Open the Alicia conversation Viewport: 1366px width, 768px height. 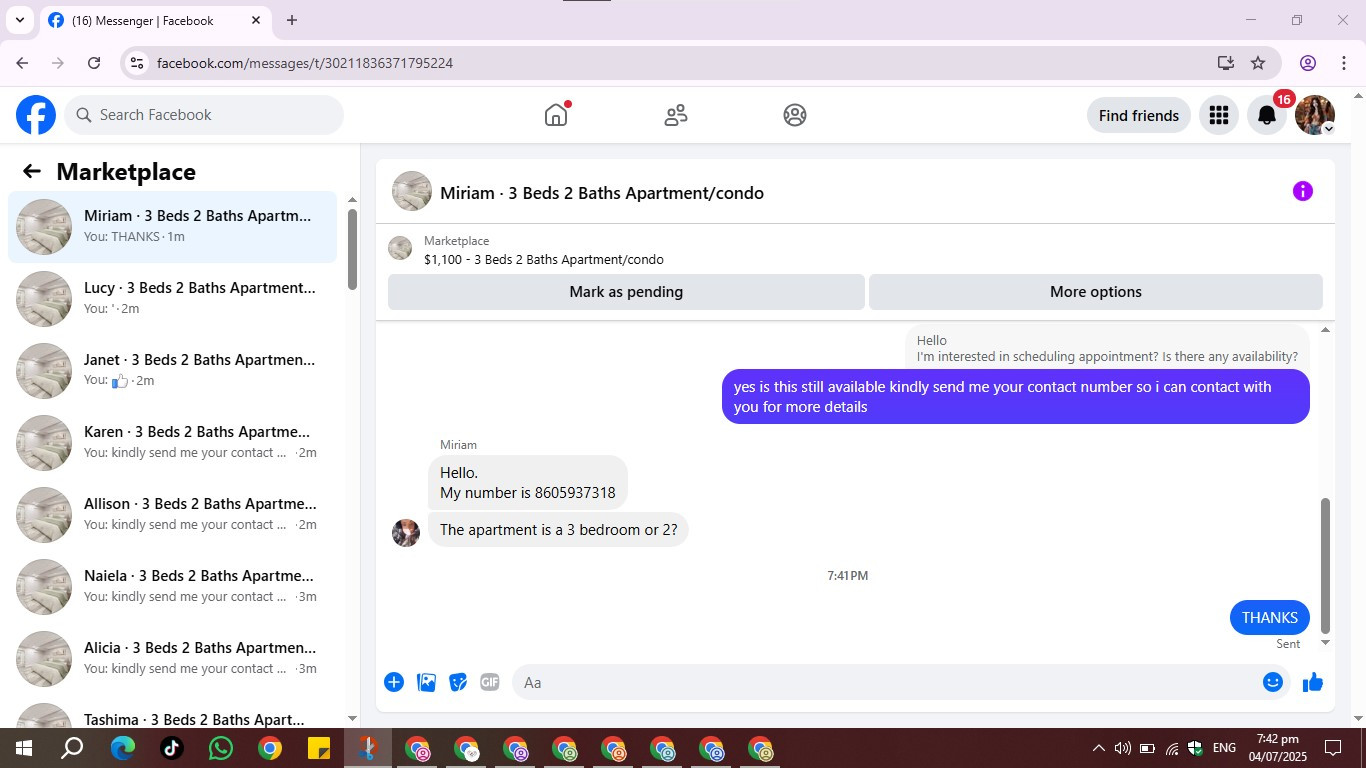[x=173, y=659]
